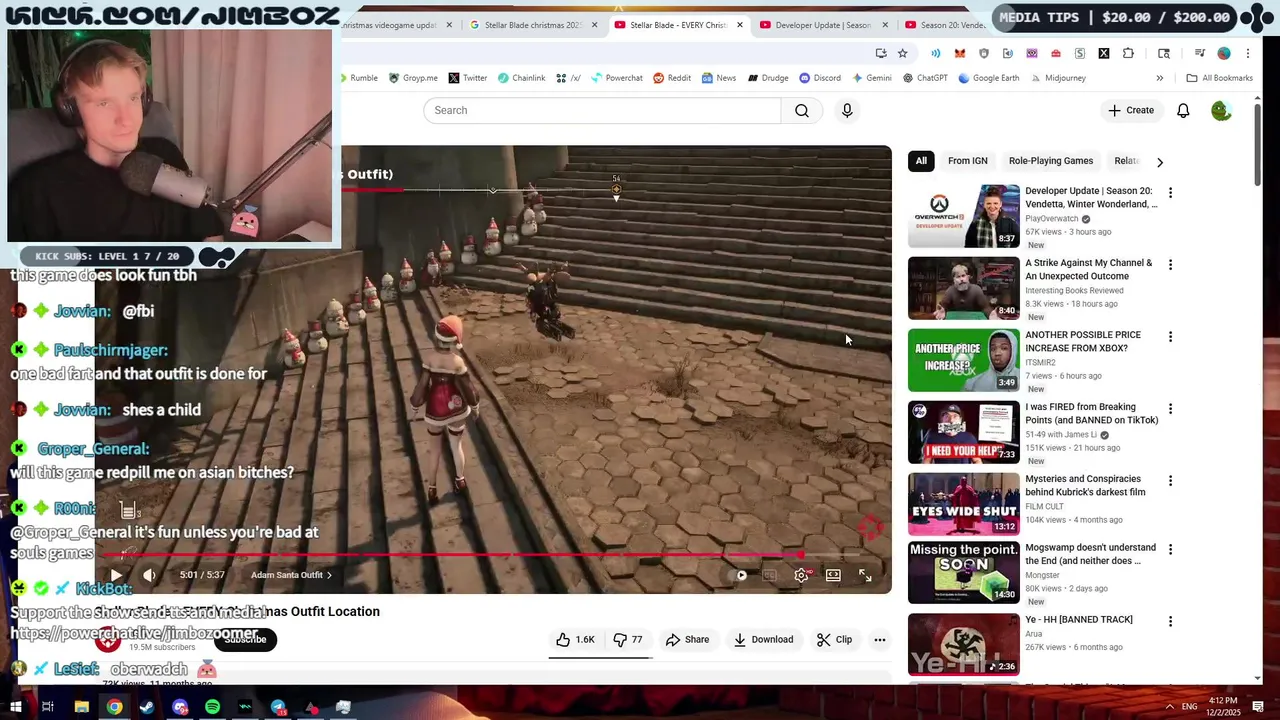Share this YouTube video
Screen dimensions: 1280x720
pyautogui.click(x=687, y=640)
